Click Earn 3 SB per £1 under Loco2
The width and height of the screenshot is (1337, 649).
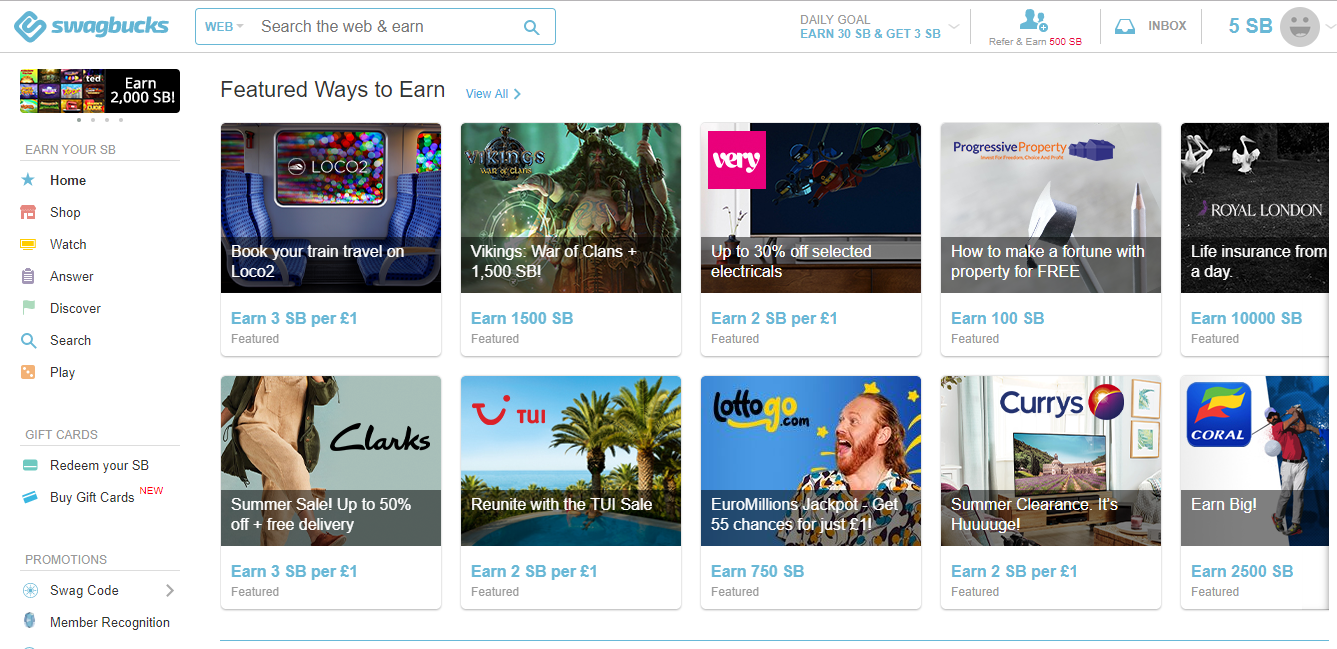pyautogui.click(x=294, y=318)
